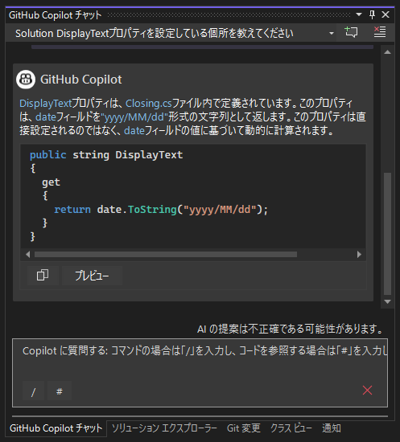Viewport: 400px width, 442px height.
Task: Copy the code block to clipboard
Action: [43, 275]
